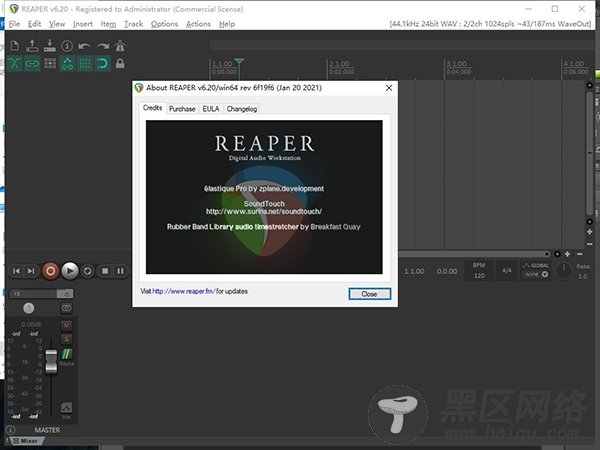Open the GLOBAL automation override dropdown
600x450 pixels.
(536, 271)
